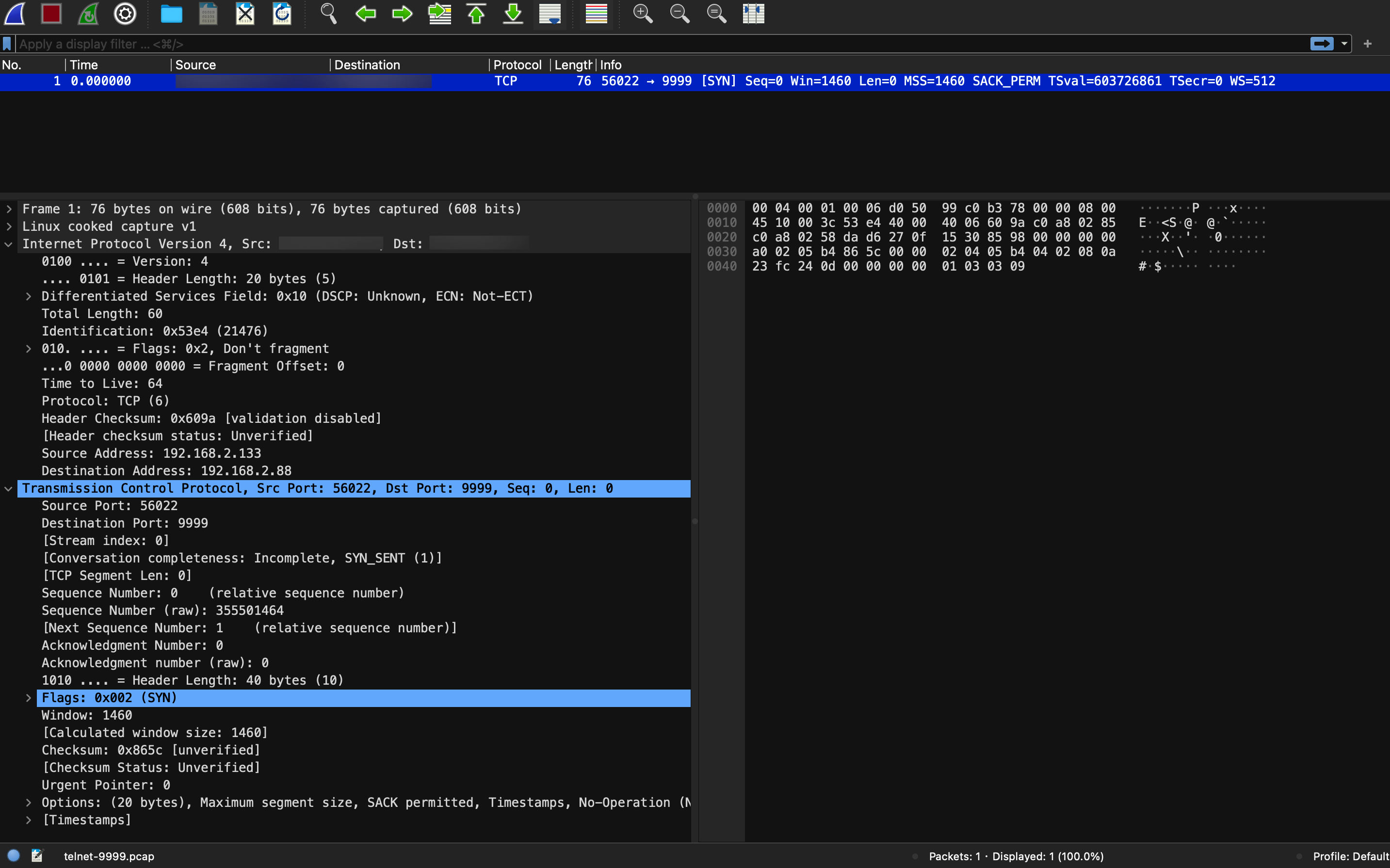Click the stop capture red square icon
1390x868 pixels.
tap(51, 13)
